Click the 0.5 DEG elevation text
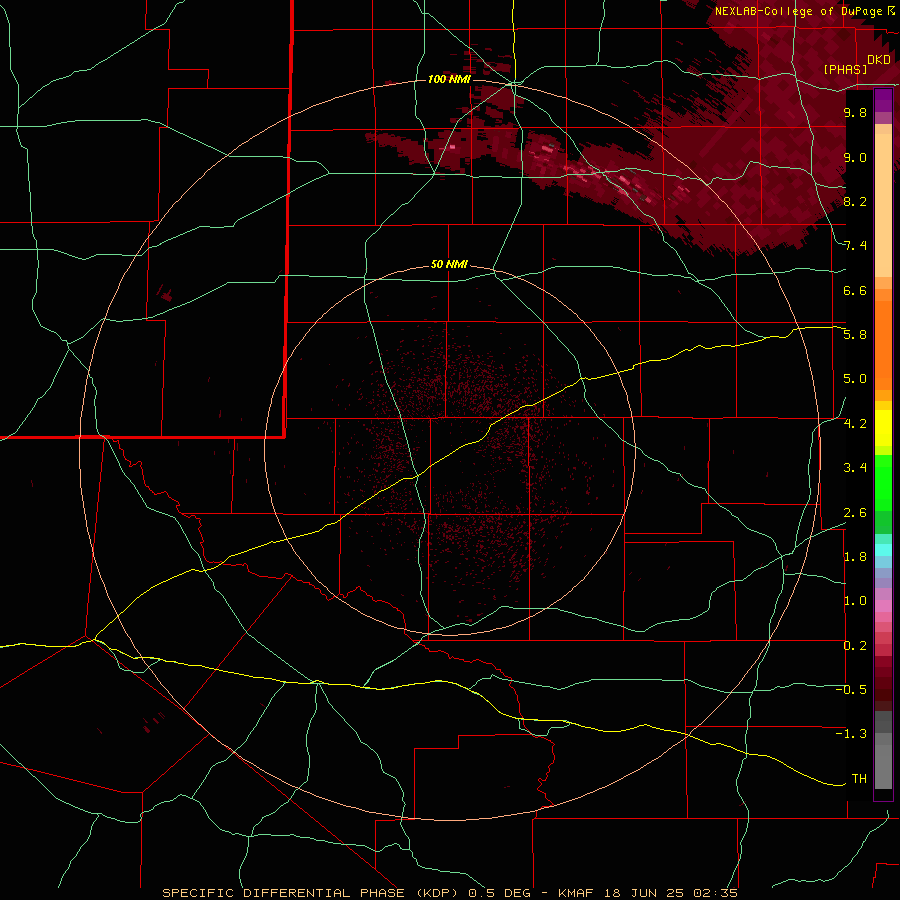 click(x=498, y=893)
